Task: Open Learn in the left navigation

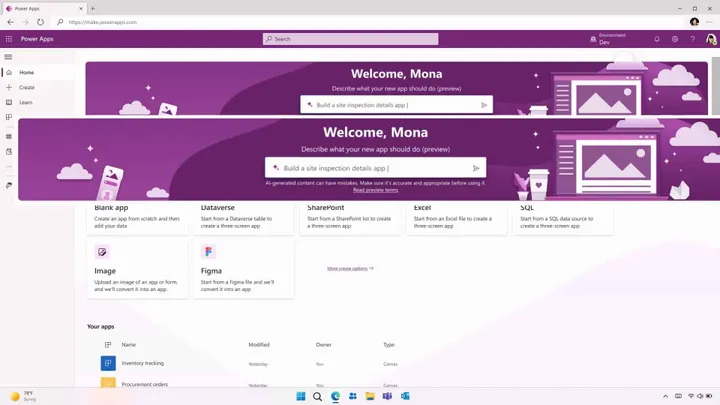Action: pos(25,102)
